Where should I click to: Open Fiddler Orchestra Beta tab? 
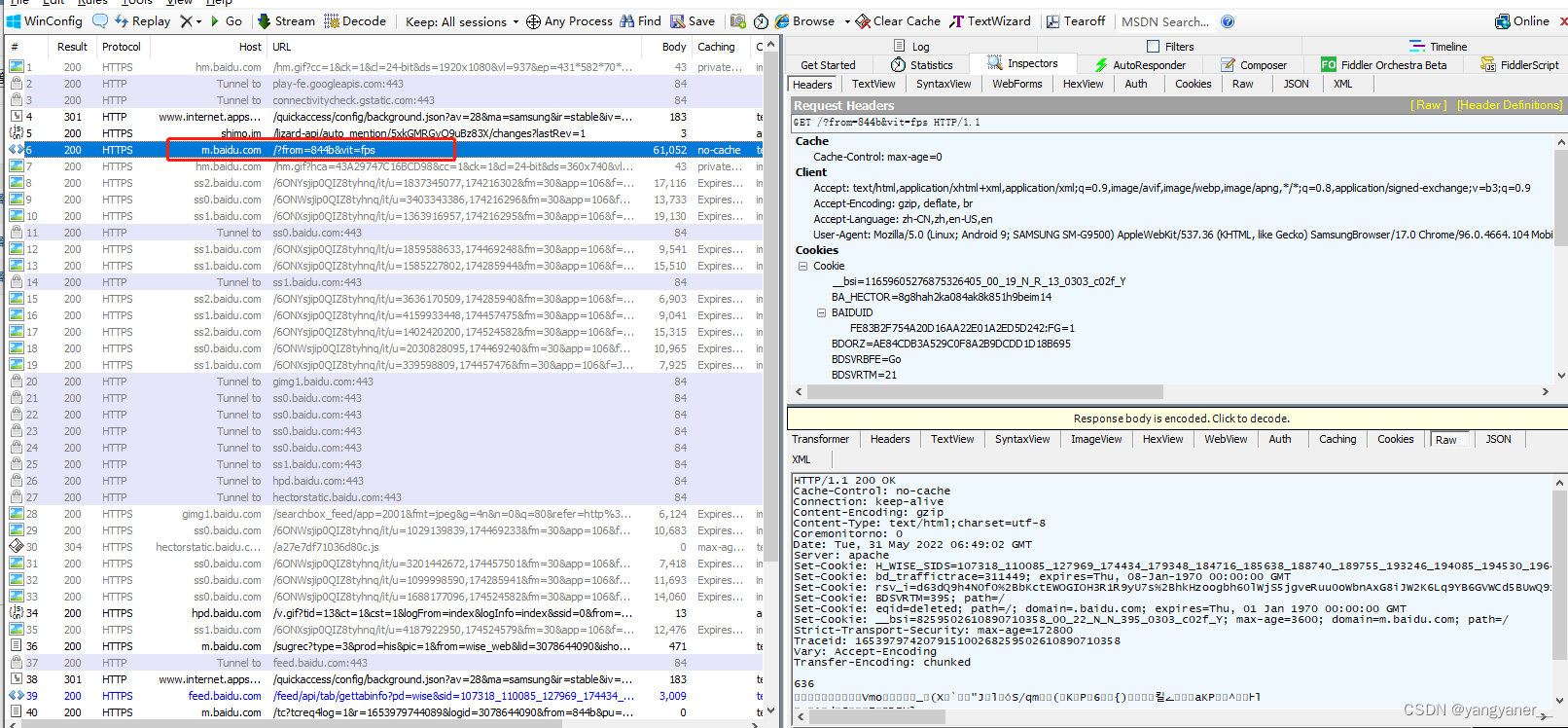1383,65
